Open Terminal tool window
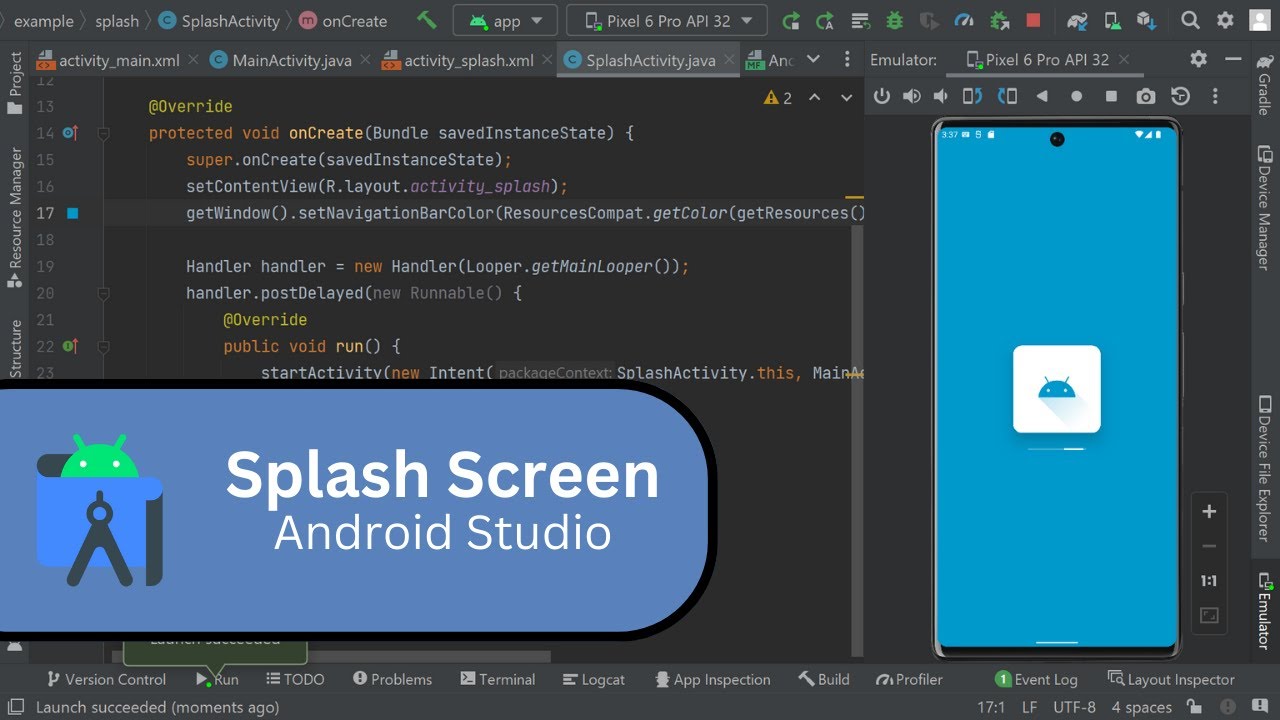This screenshot has width=1280, height=720. coord(498,679)
